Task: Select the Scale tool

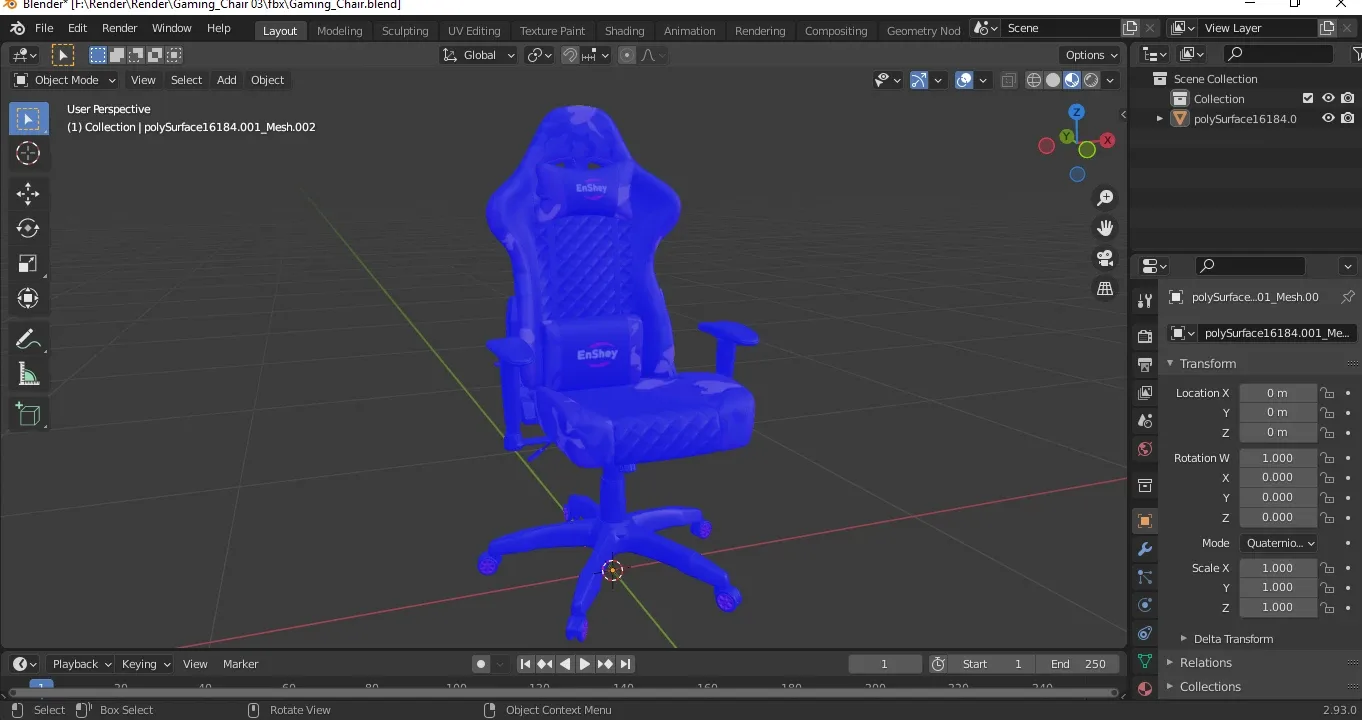Action: (x=28, y=264)
